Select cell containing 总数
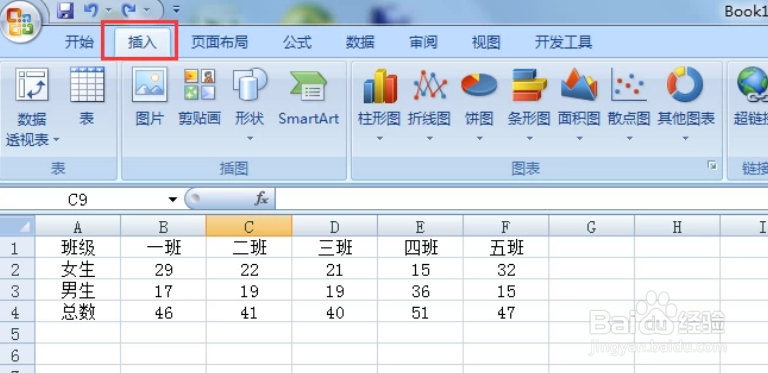This screenshot has height=373, width=768. [x=77, y=312]
